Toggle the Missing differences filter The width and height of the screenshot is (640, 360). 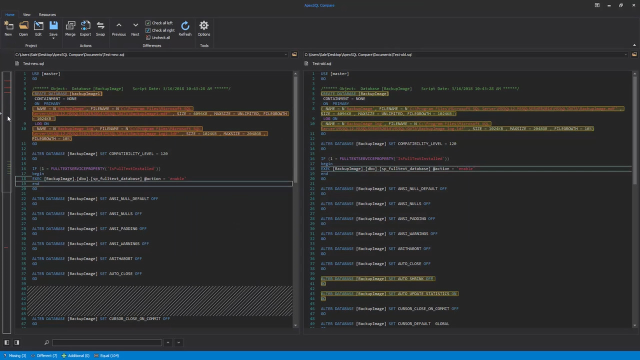tap(15, 356)
